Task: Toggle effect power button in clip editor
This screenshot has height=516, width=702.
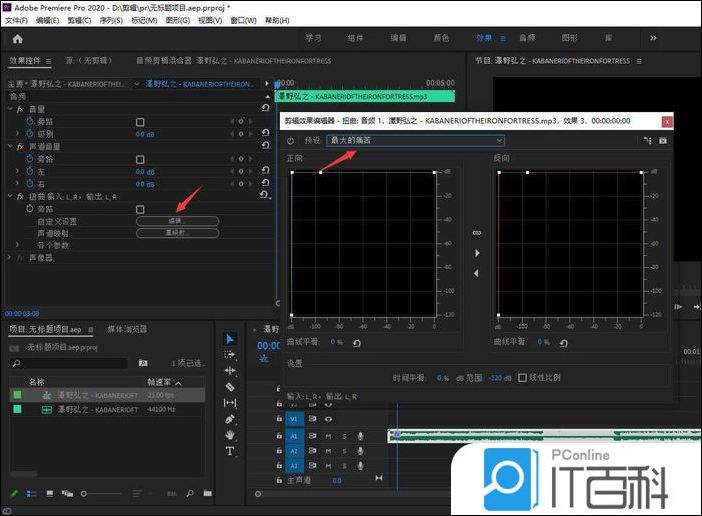Action: click(x=291, y=141)
